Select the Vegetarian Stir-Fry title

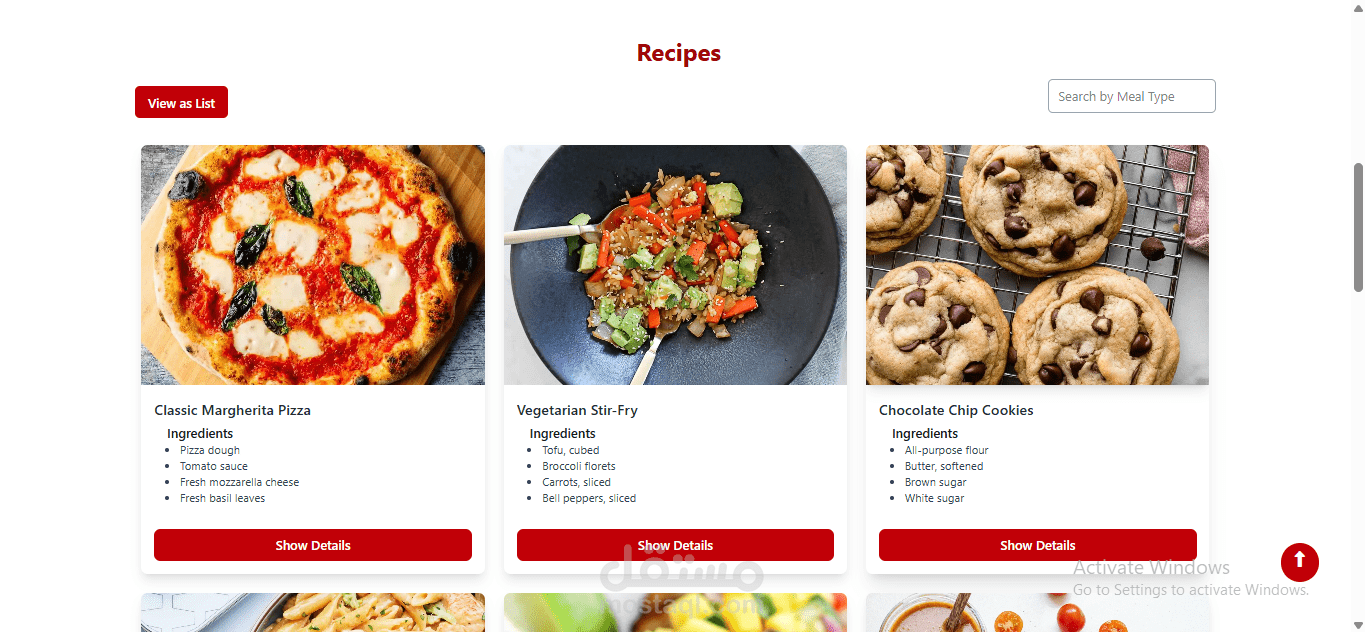pyautogui.click(x=577, y=410)
